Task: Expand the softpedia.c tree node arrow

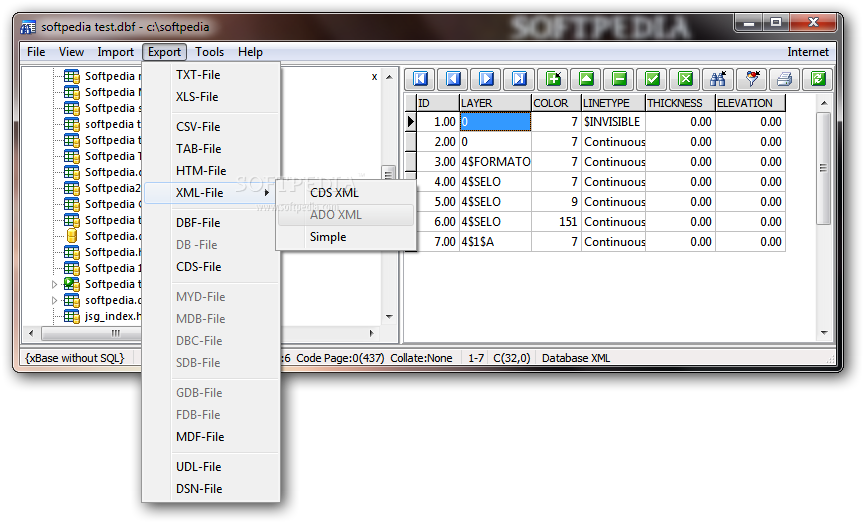Action: [54, 300]
